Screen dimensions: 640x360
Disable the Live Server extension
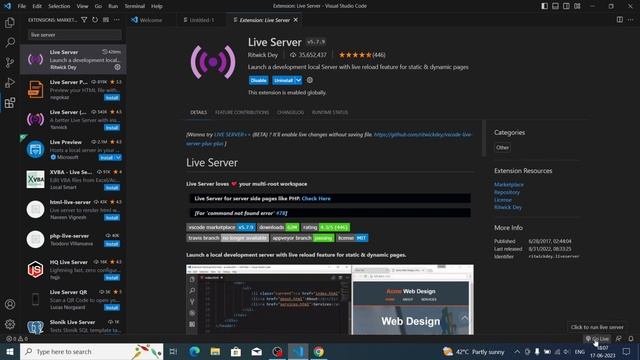[x=258, y=80]
